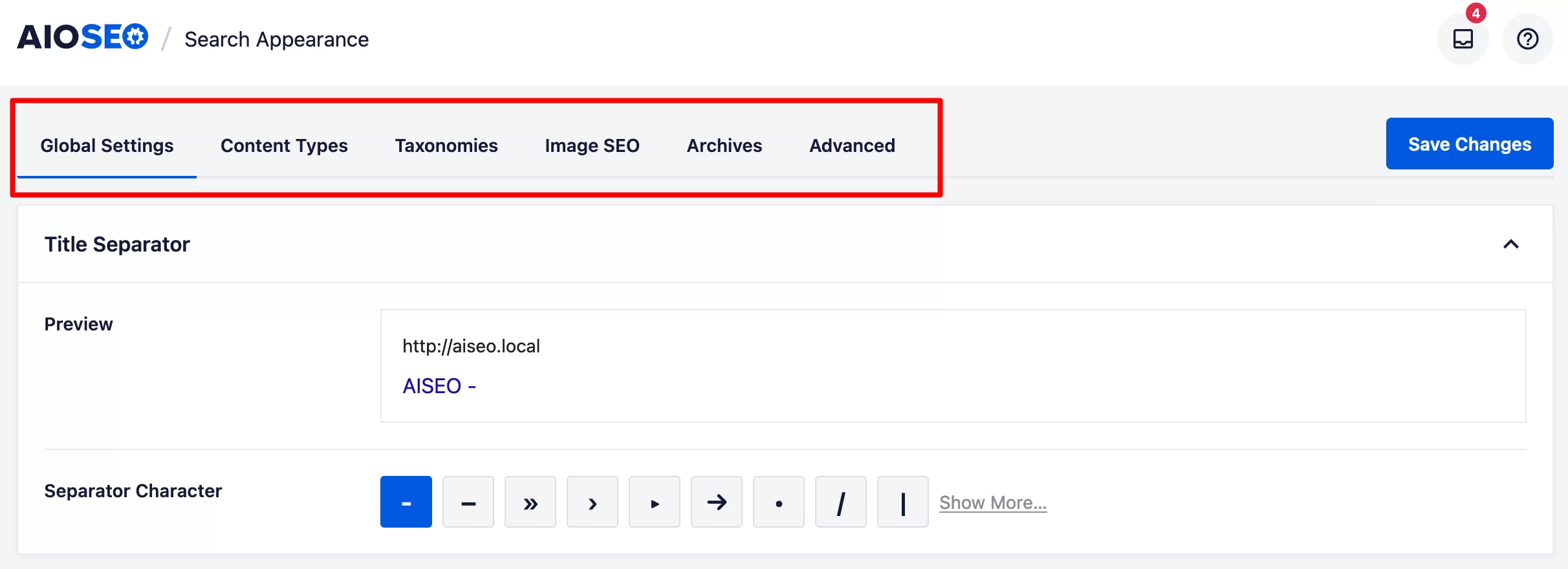Viewport: 1568px width, 569px height.
Task: Open the notifications inbox icon
Action: click(1463, 39)
